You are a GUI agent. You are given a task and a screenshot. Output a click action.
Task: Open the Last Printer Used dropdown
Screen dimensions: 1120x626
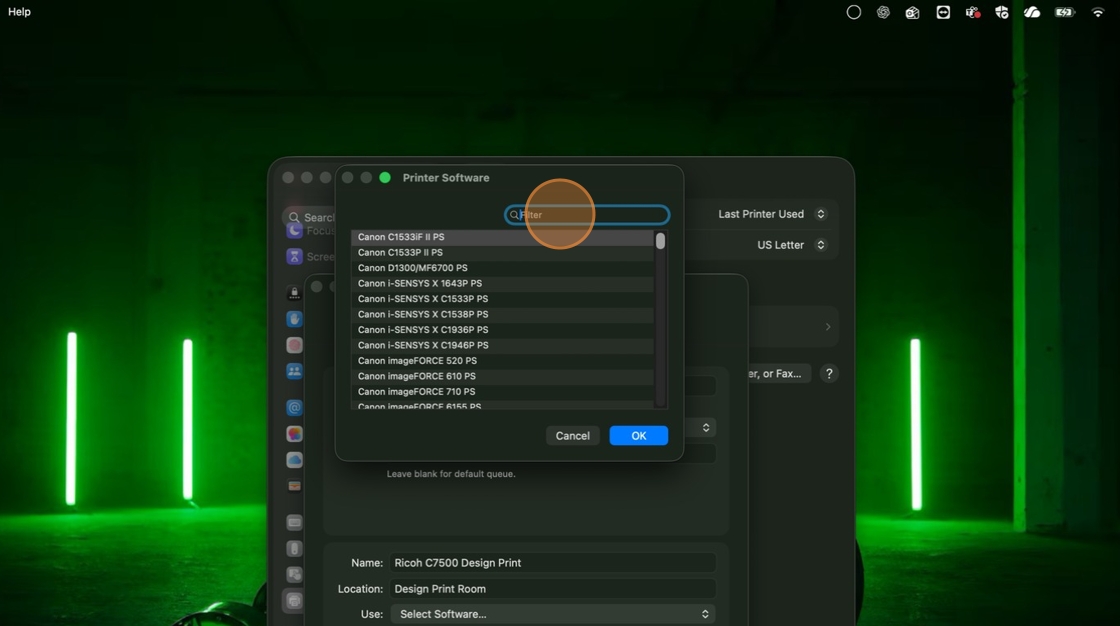click(x=771, y=214)
